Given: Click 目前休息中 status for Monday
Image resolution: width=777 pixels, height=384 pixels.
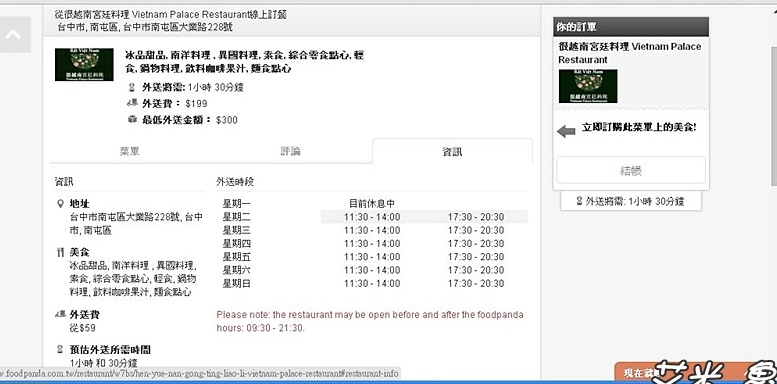Looking at the screenshot, I should (x=372, y=203).
